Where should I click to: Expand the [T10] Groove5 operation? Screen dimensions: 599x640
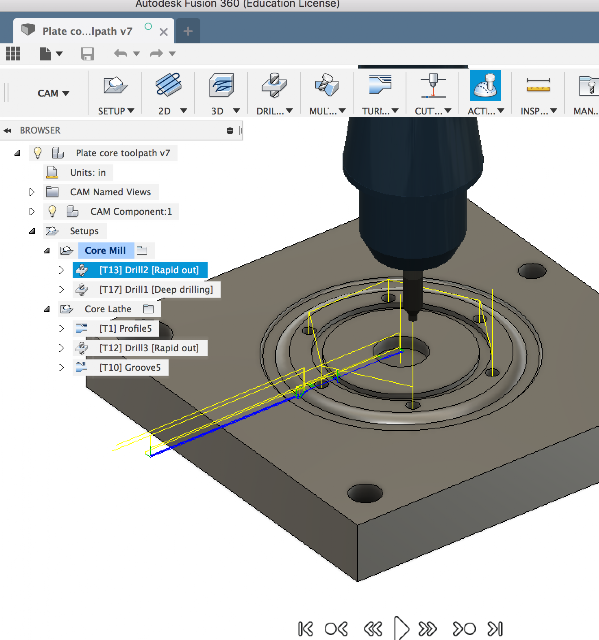tap(61, 368)
